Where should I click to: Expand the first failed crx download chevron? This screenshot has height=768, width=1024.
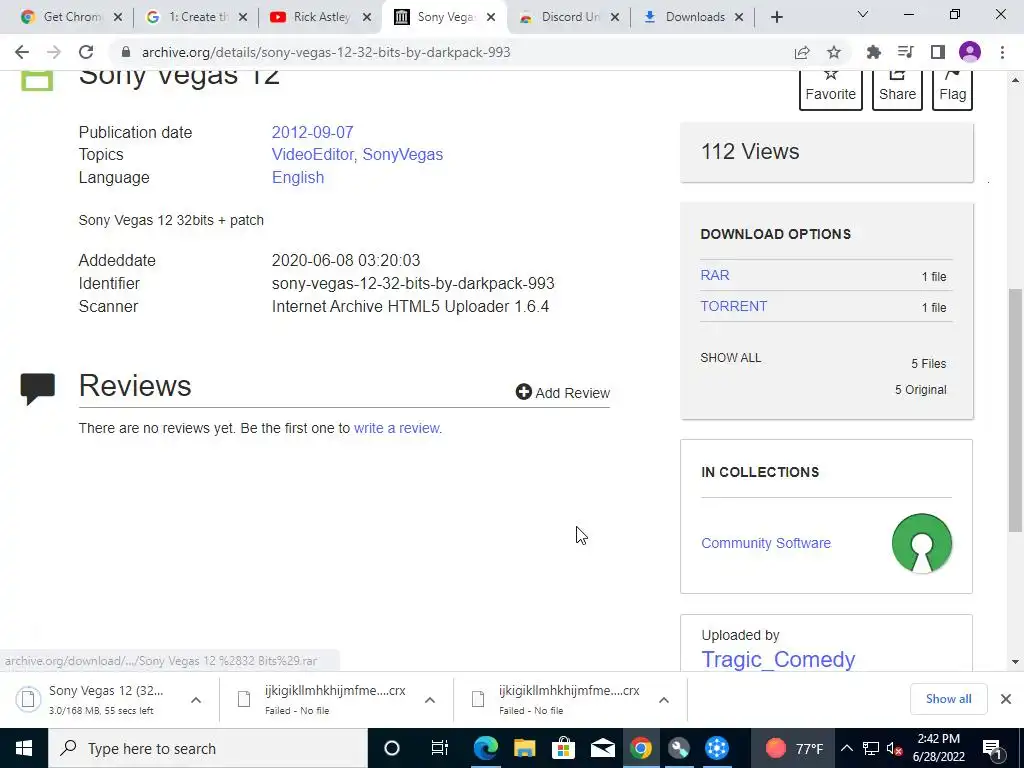click(x=430, y=699)
